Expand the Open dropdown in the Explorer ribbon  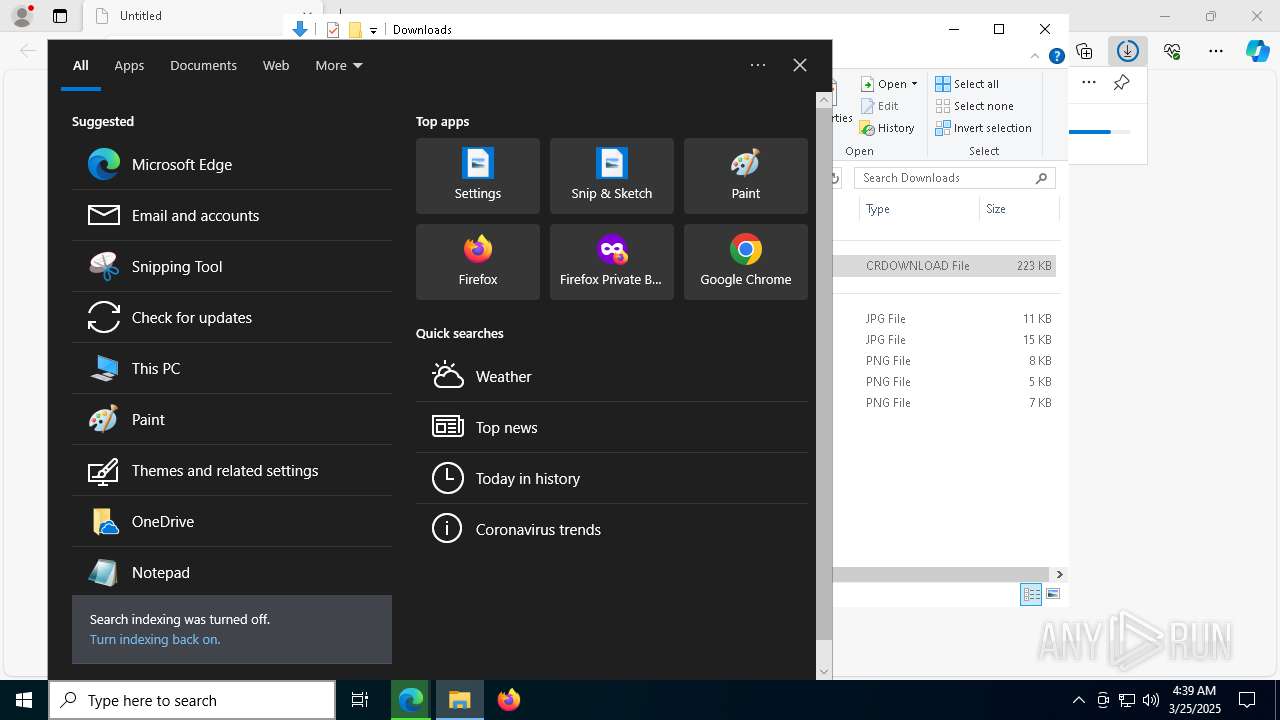(x=890, y=84)
